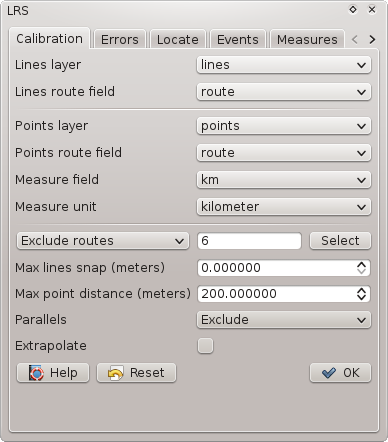Click the Help button with its lifebuoy icon

[53, 373]
